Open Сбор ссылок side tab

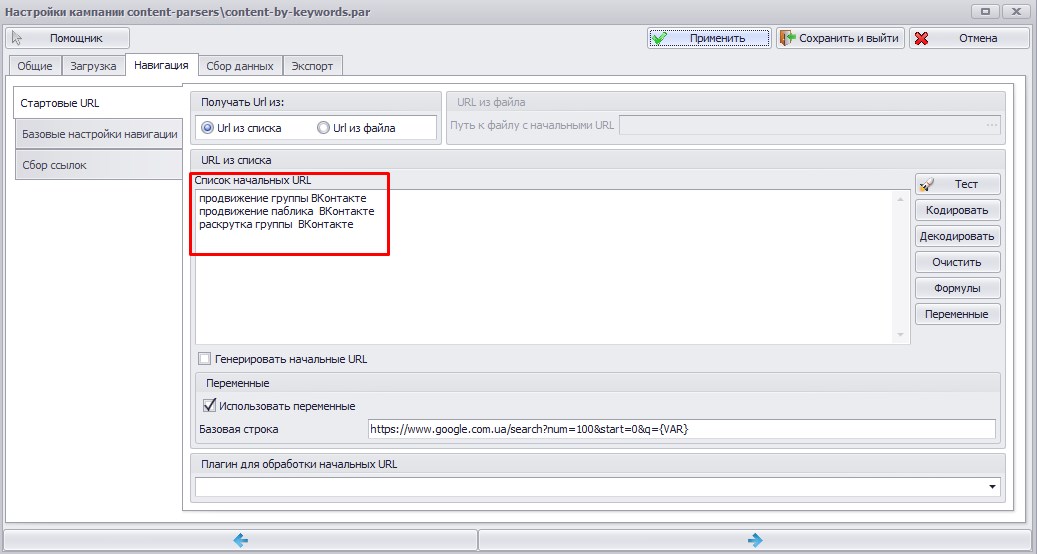[x=99, y=165]
